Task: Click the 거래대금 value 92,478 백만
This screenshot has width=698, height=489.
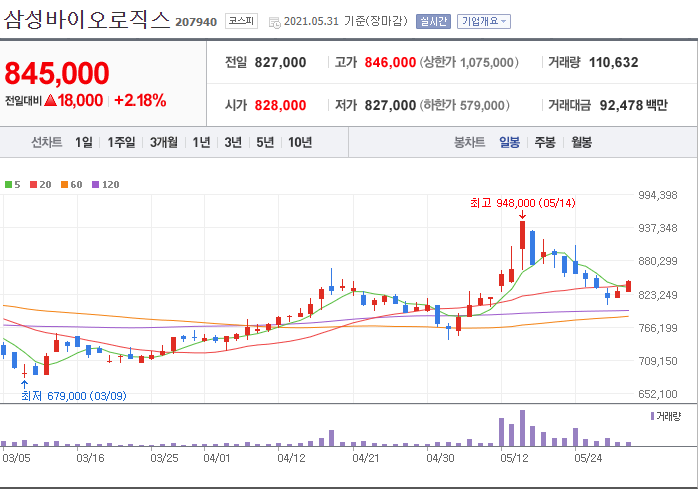Action: 634,106
